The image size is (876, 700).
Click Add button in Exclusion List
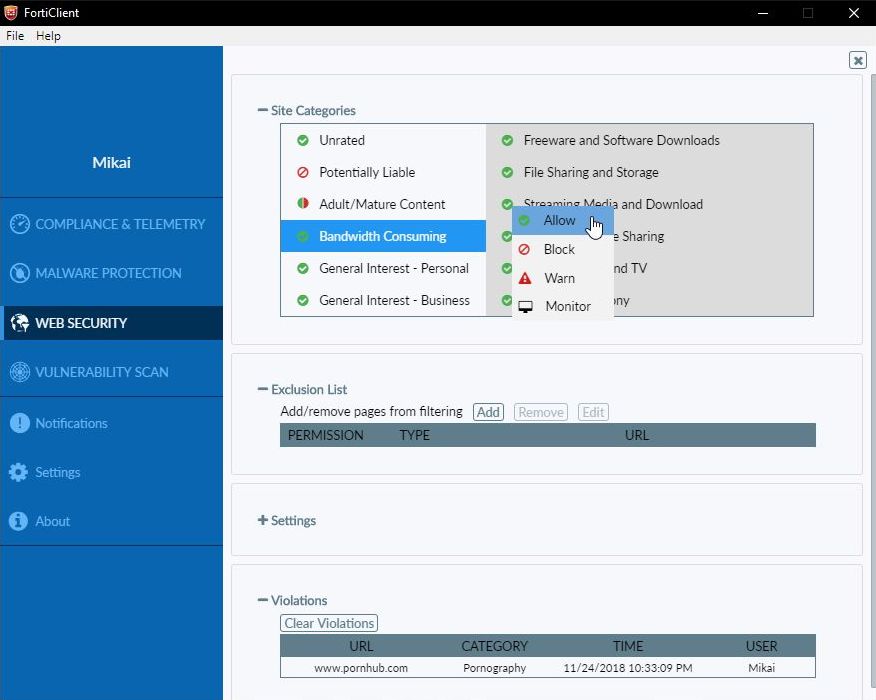(488, 412)
